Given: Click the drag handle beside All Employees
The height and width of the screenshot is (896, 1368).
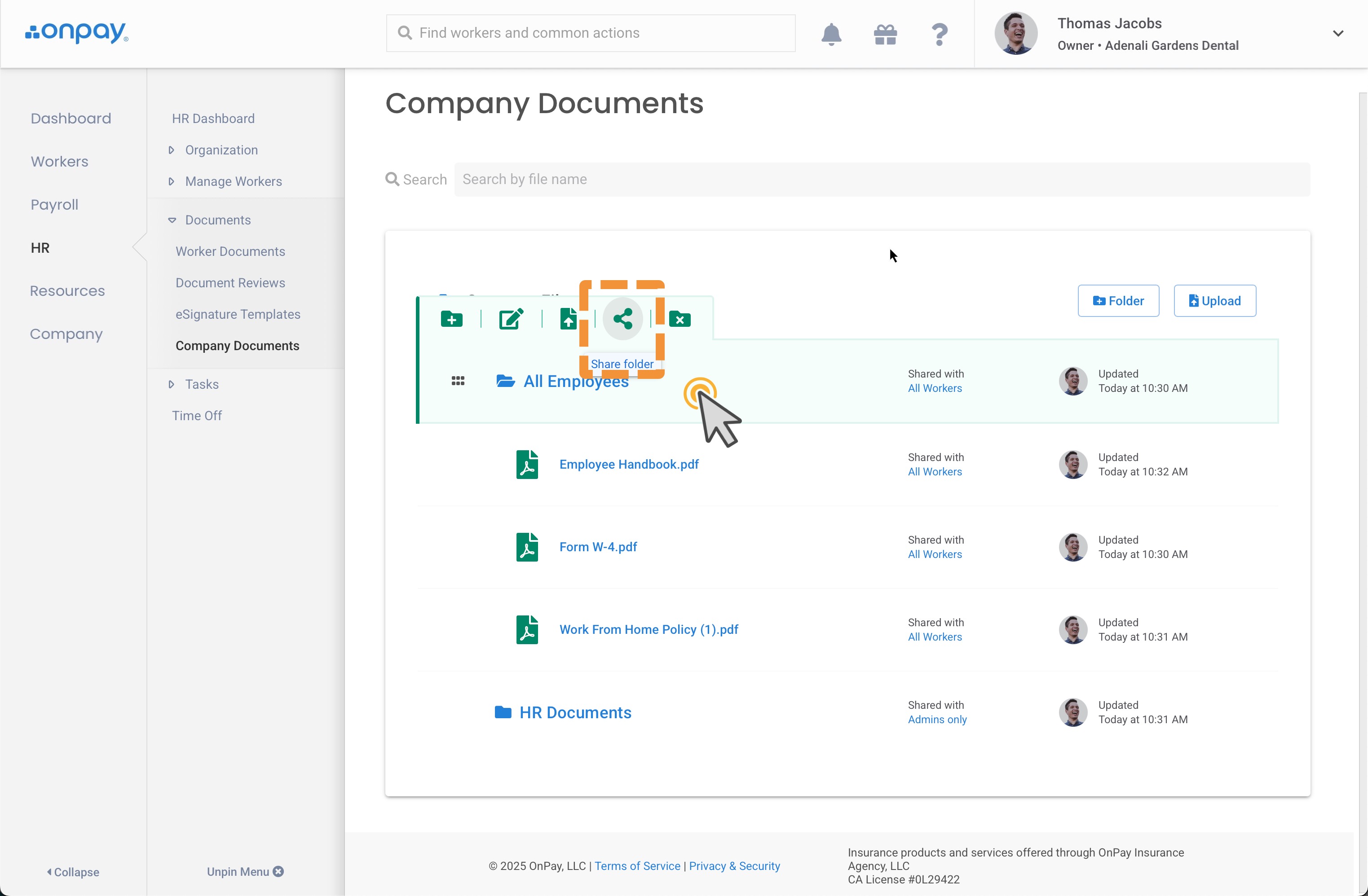Looking at the screenshot, I should click(458, 382).
